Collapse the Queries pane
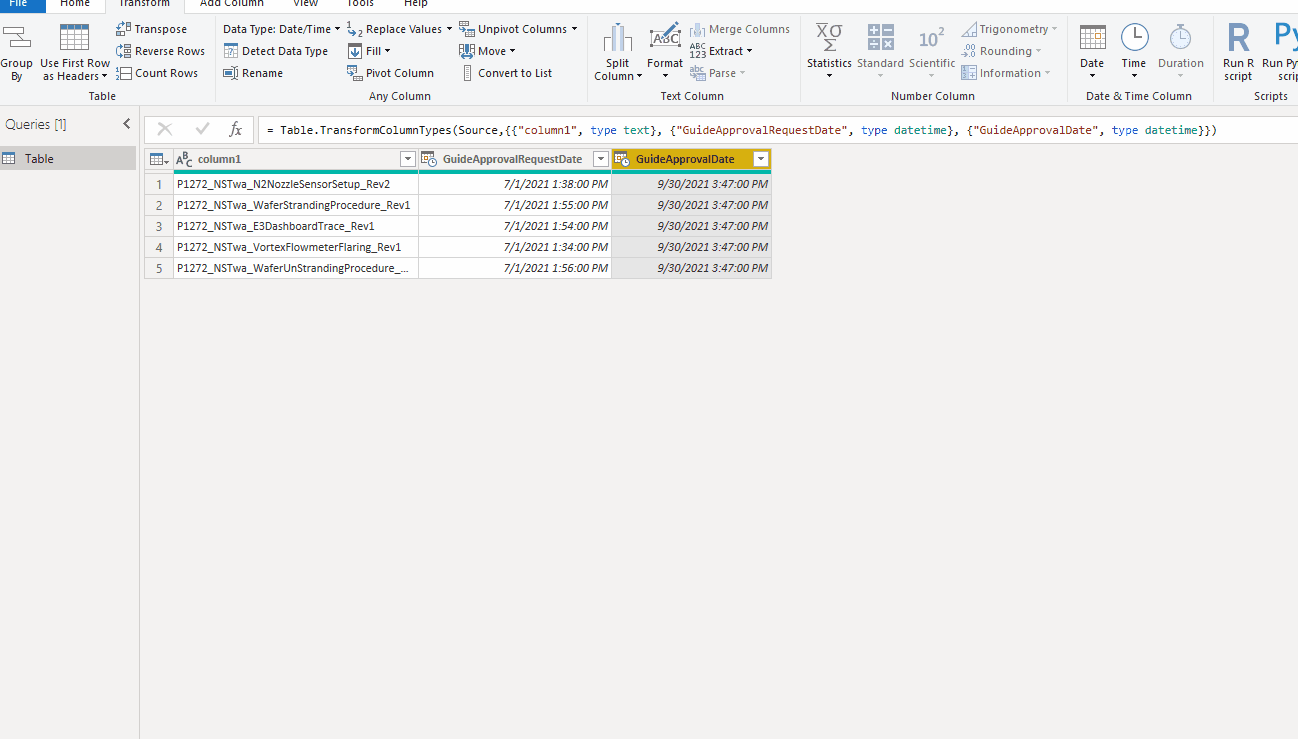This screenshot has height=739, width=1298. click(126, 124)
